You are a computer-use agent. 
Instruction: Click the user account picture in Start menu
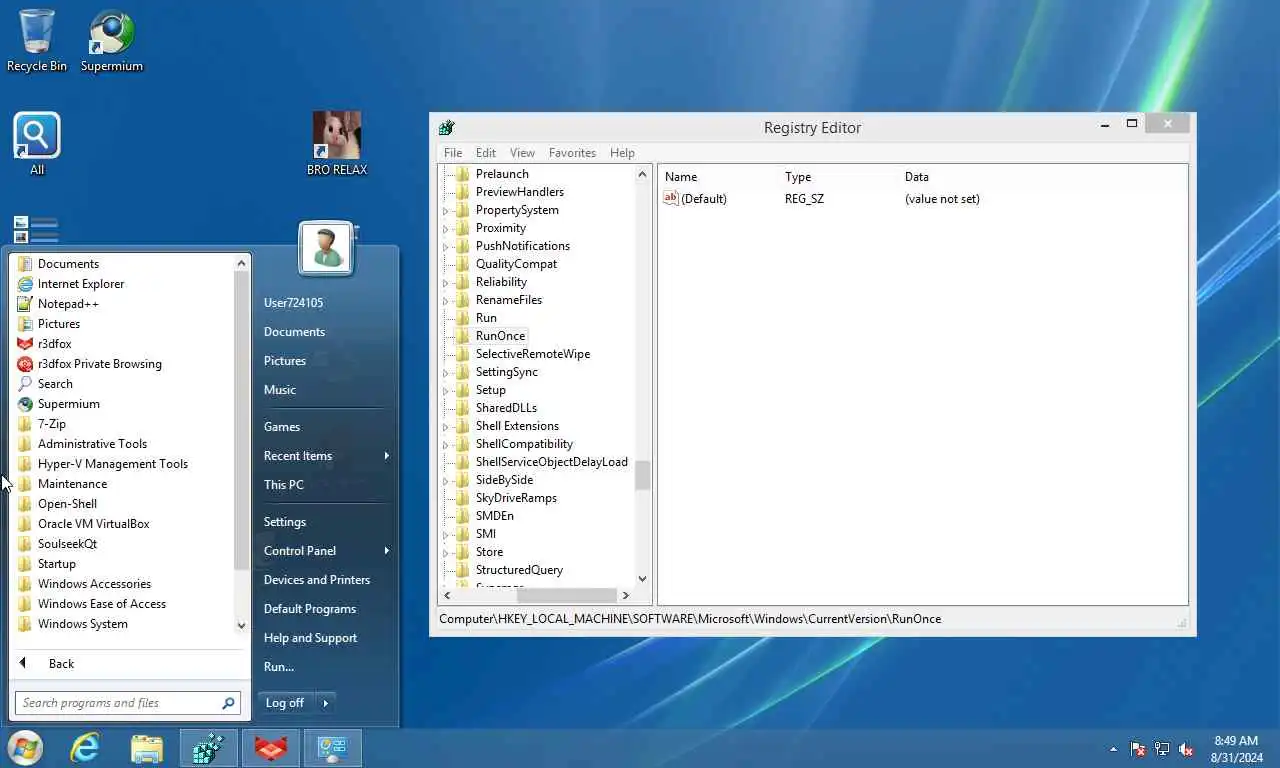point(326,247)
